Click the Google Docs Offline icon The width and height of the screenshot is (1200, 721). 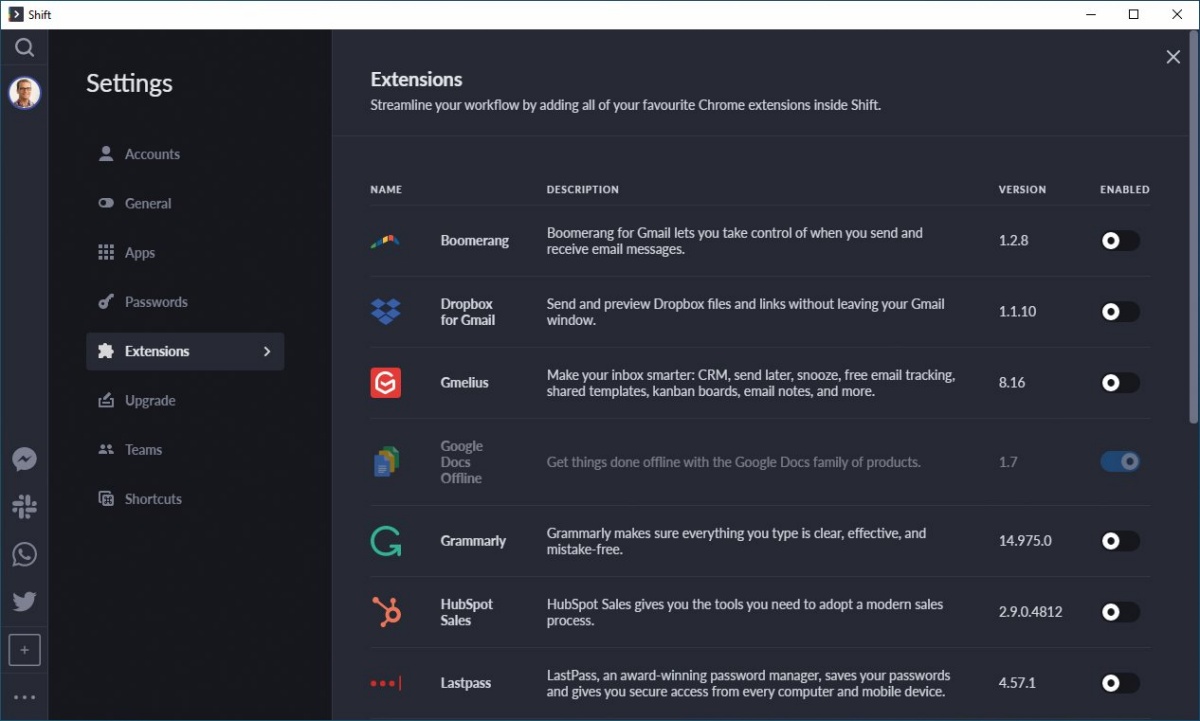point(385,462)
